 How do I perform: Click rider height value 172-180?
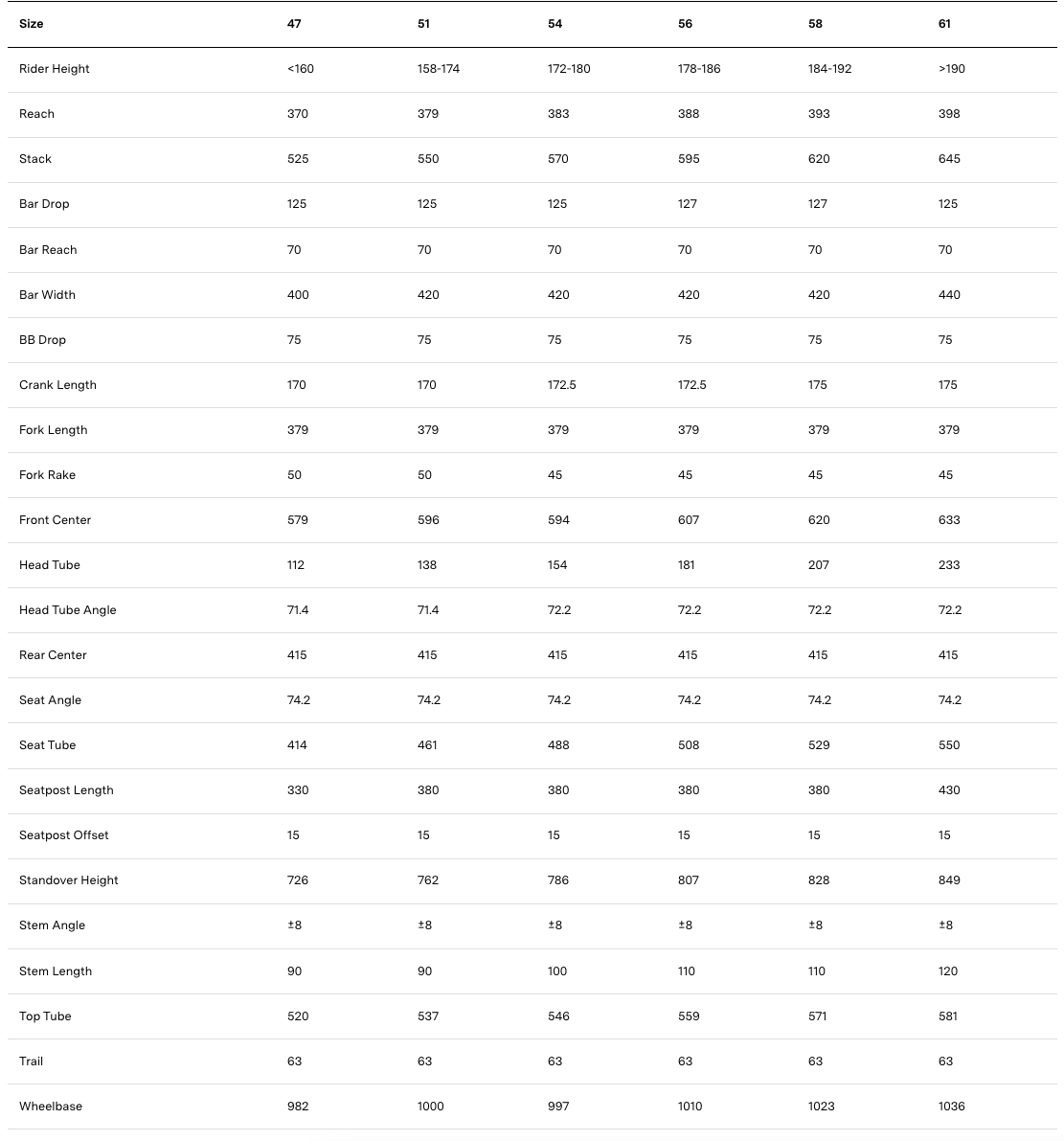click(x=569, y=69)
